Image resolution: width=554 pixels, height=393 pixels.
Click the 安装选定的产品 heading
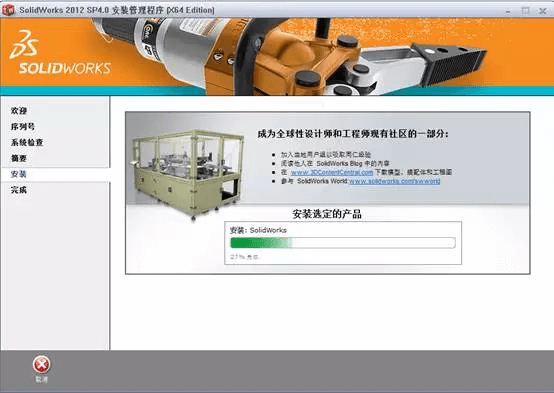[x=327, y=214]
